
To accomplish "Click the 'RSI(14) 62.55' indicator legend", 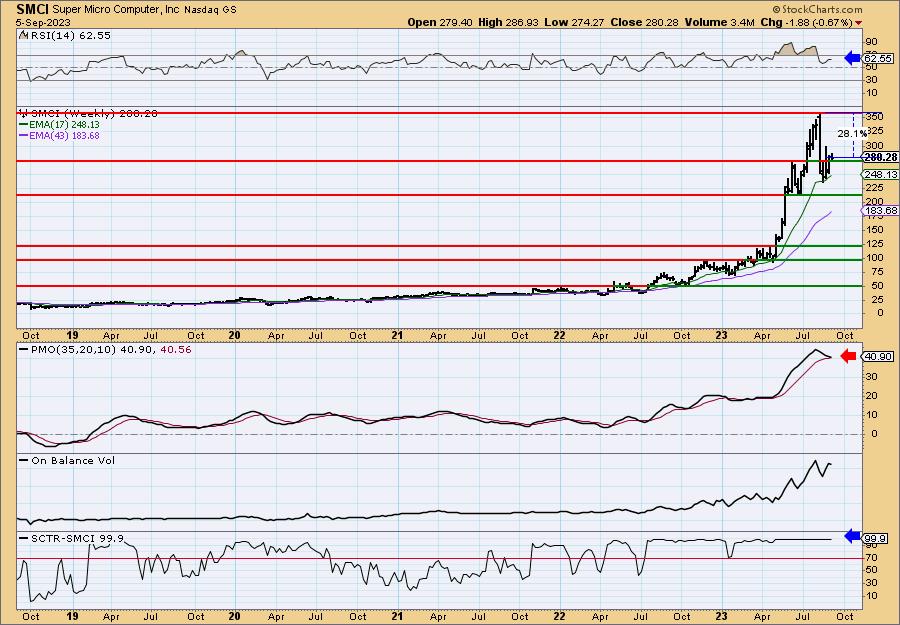I will tap(65, 35).
